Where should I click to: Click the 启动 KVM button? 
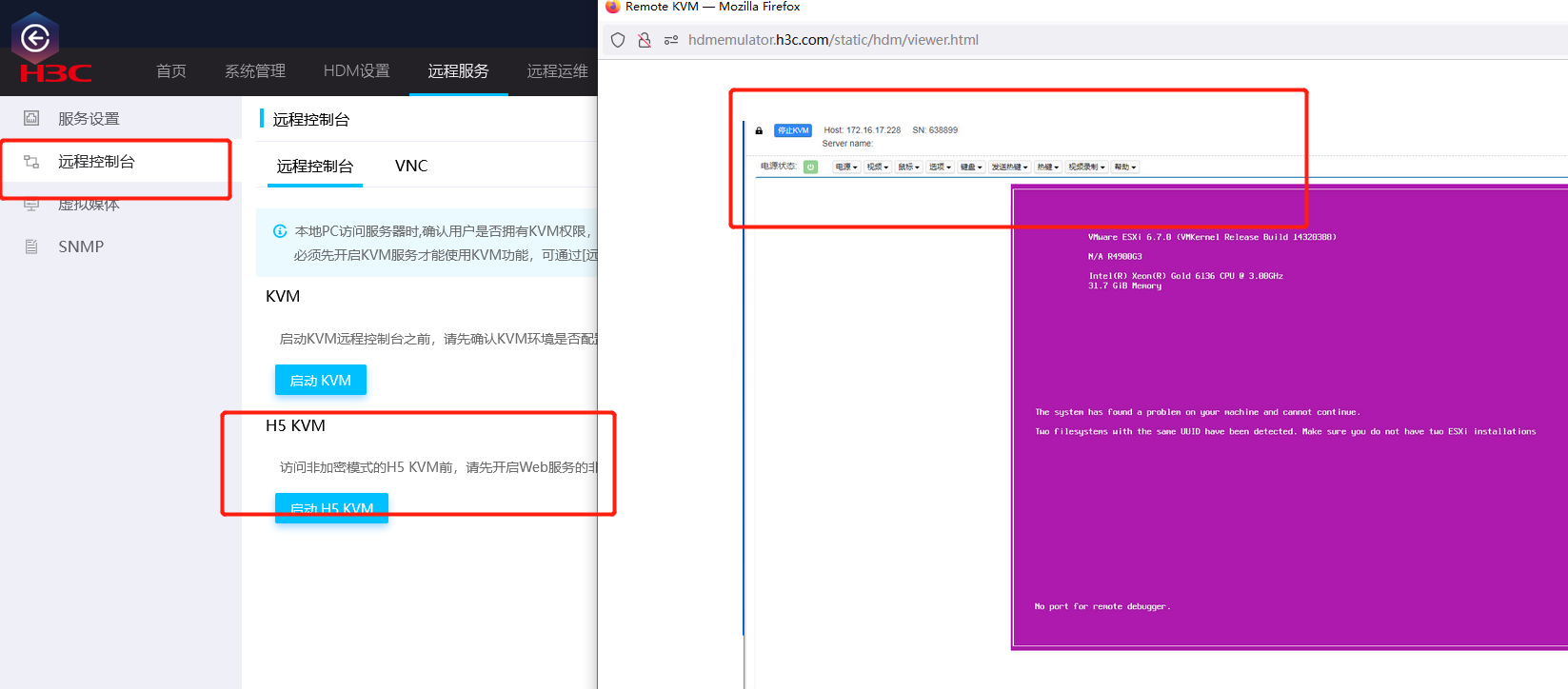[321, 380]
